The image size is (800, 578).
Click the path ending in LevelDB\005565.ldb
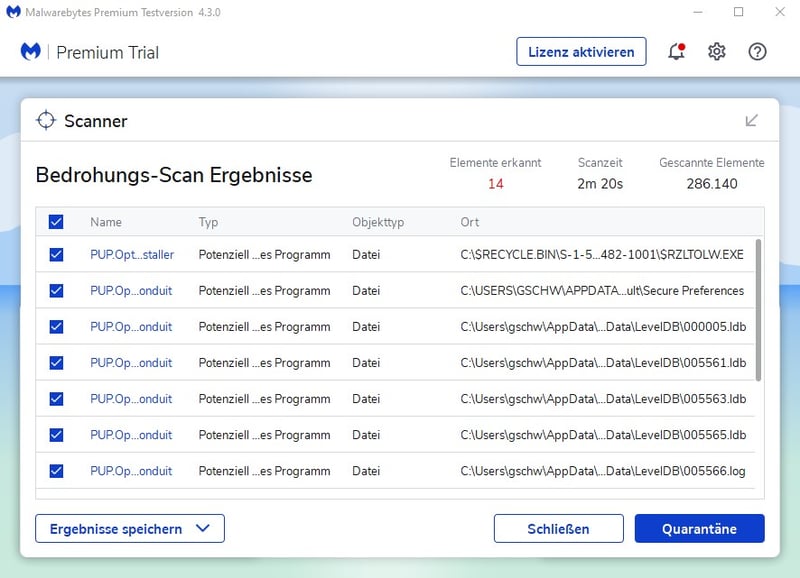(x=603, y=435)
